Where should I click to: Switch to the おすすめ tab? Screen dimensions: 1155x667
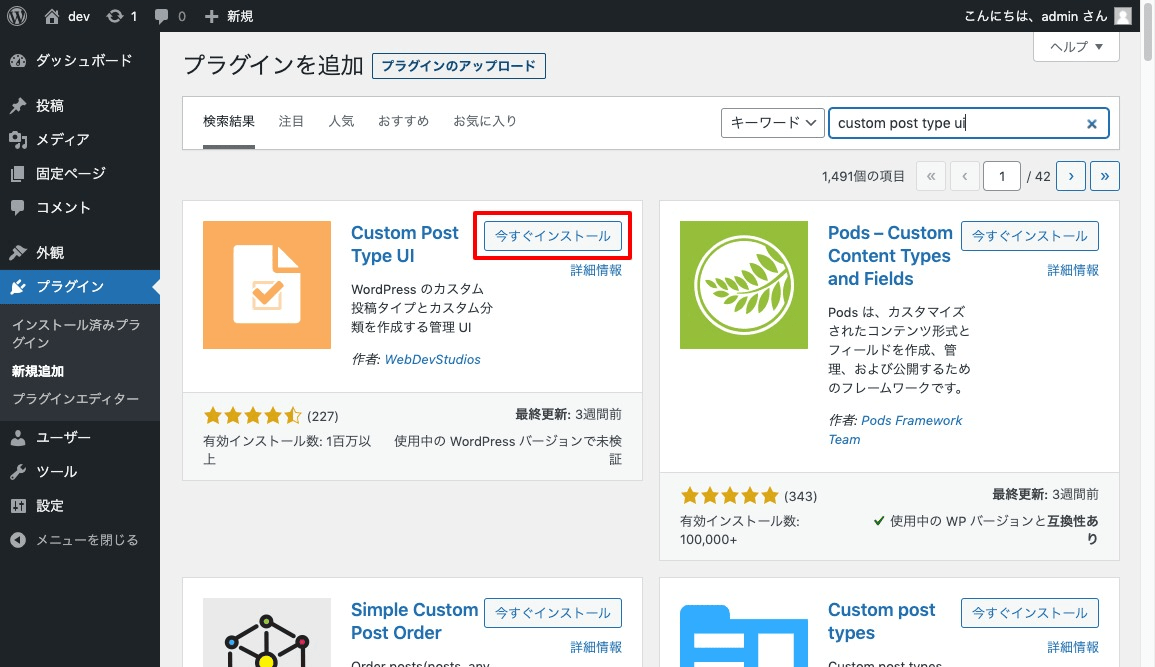(x=403, y=121)
